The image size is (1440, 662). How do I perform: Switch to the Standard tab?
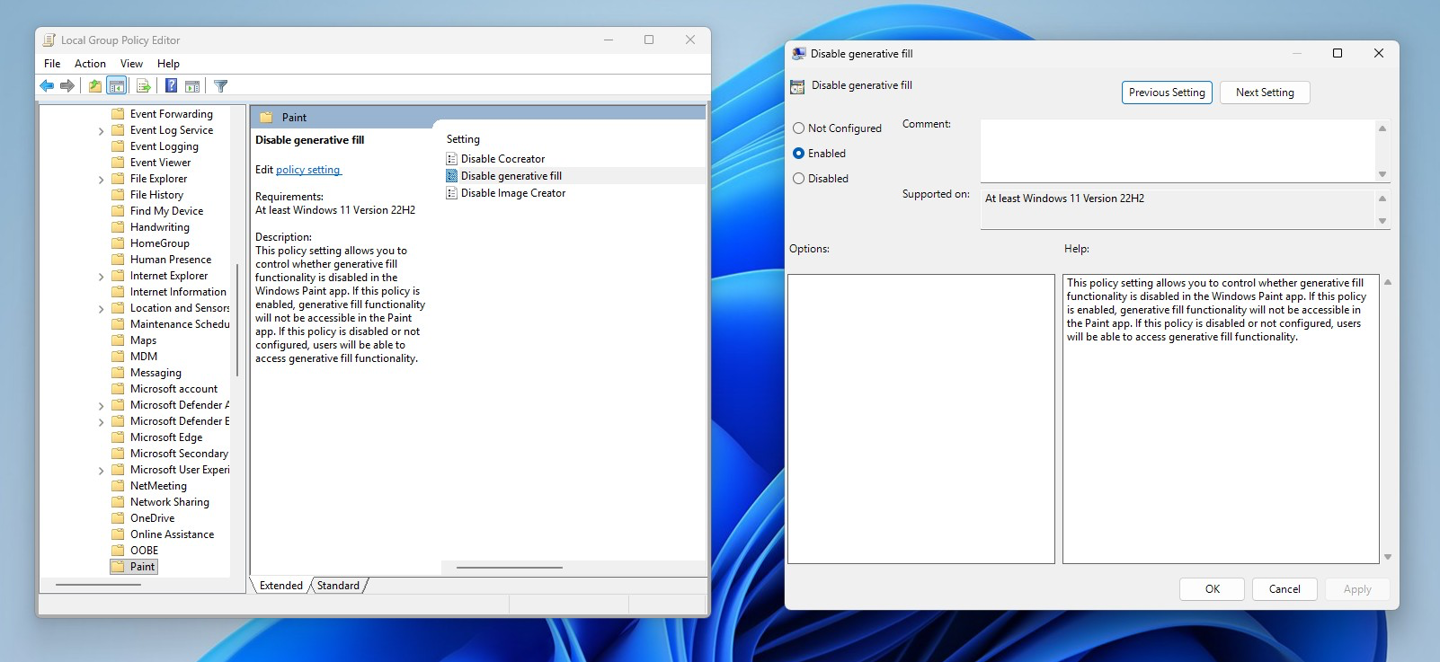338,586
